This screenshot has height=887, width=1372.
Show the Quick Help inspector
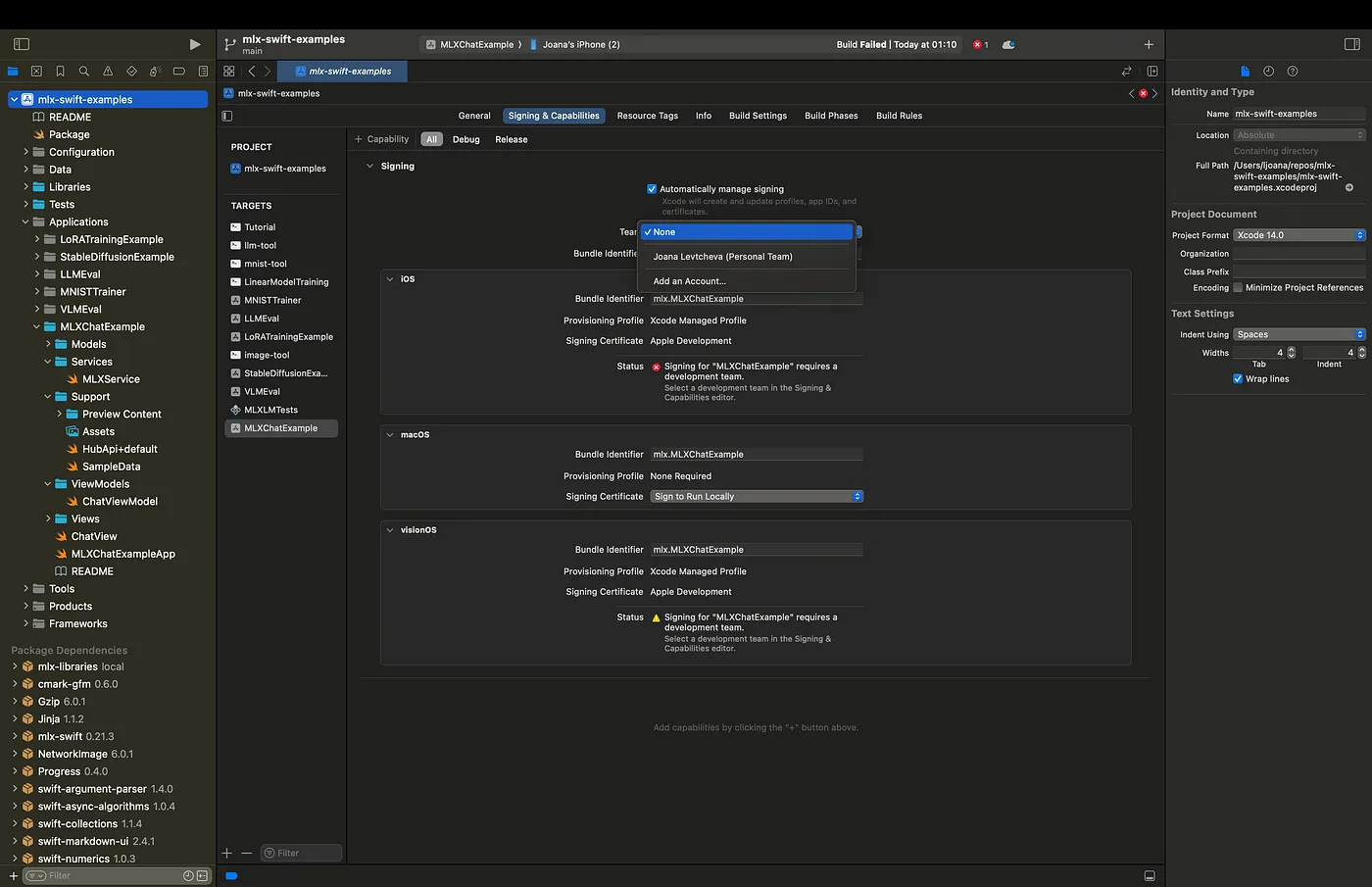coord(1293,71)
